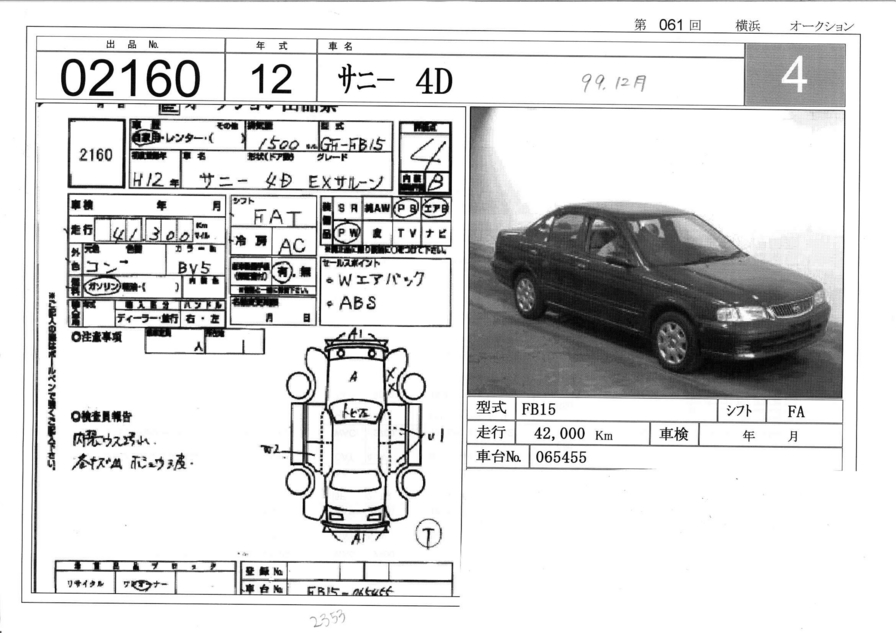
Task: Click the TV equipment cell
Action: (407, 233)
